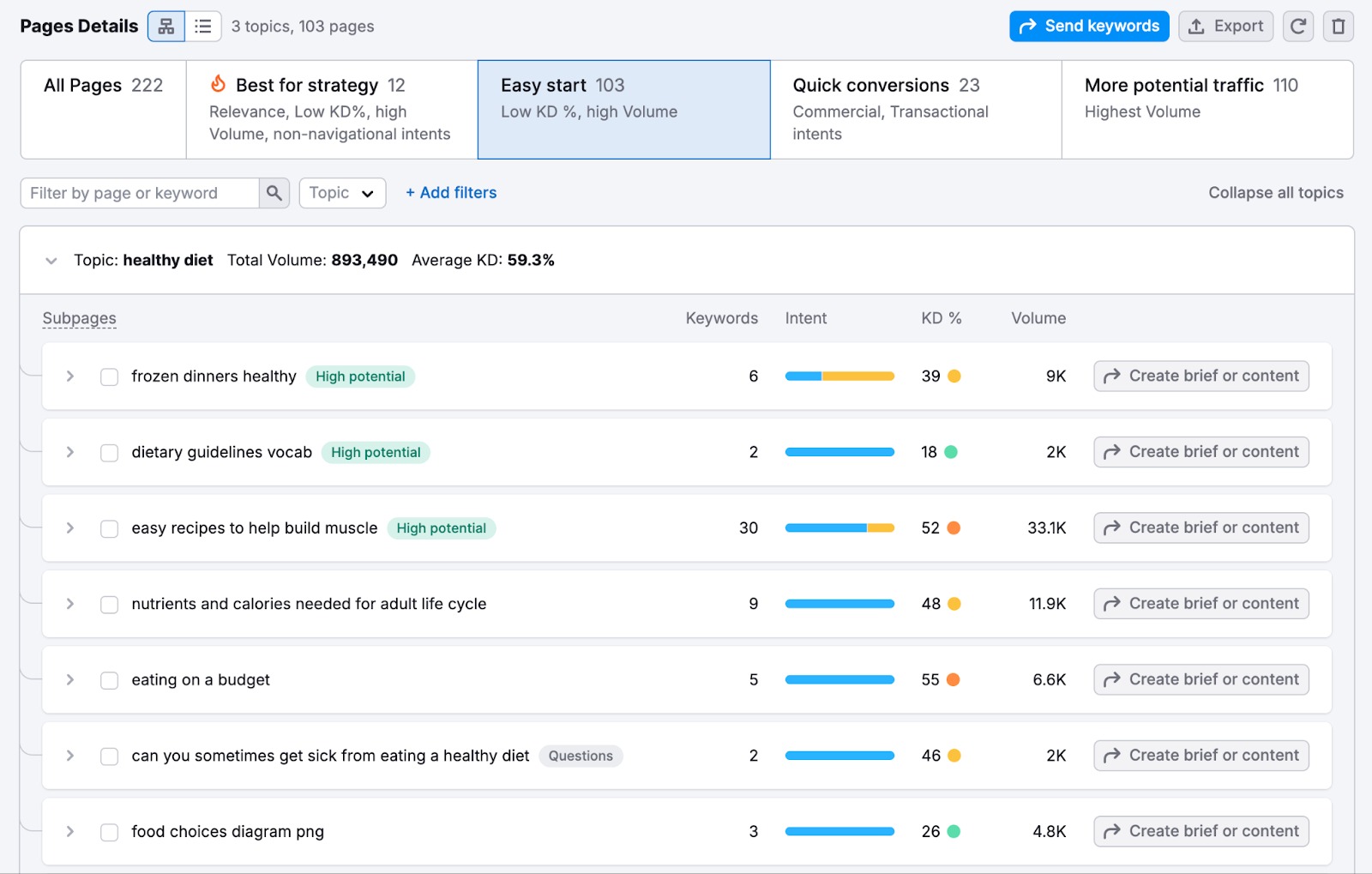This screenshot has height=874, width=1372.
Task: Collapse the healthy diet topic chevron
Action: (51, 261)
